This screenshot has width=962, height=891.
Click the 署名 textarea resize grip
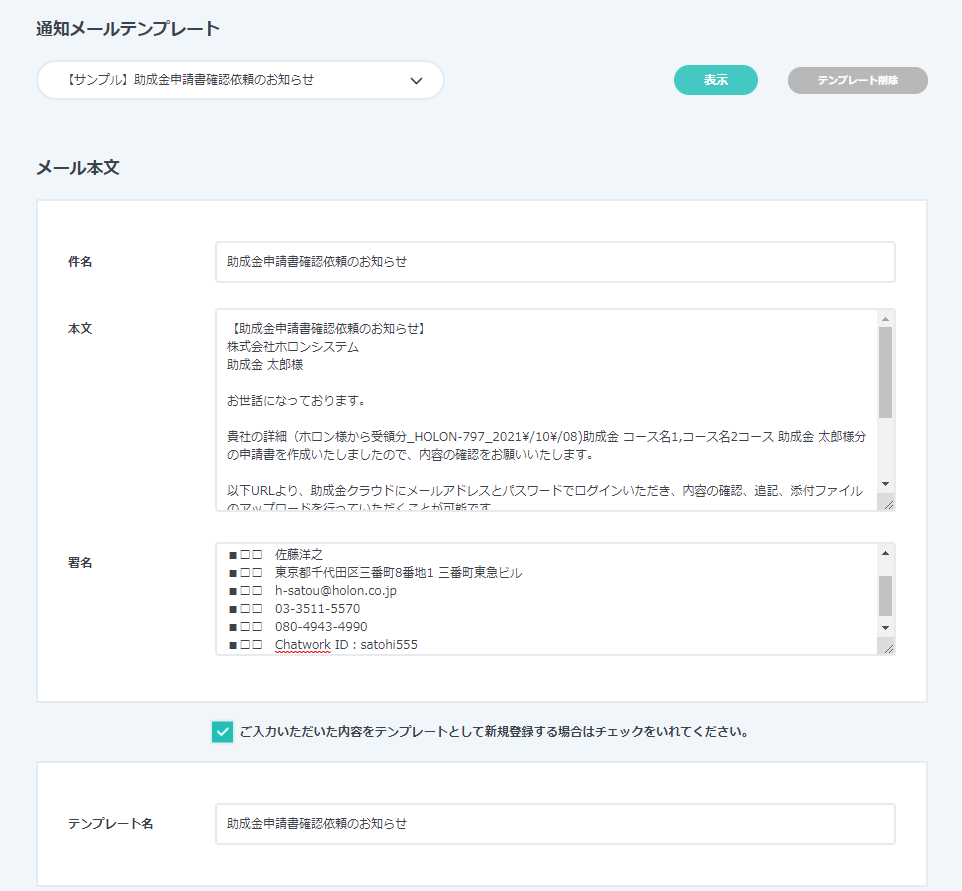[x=886, y=647]
